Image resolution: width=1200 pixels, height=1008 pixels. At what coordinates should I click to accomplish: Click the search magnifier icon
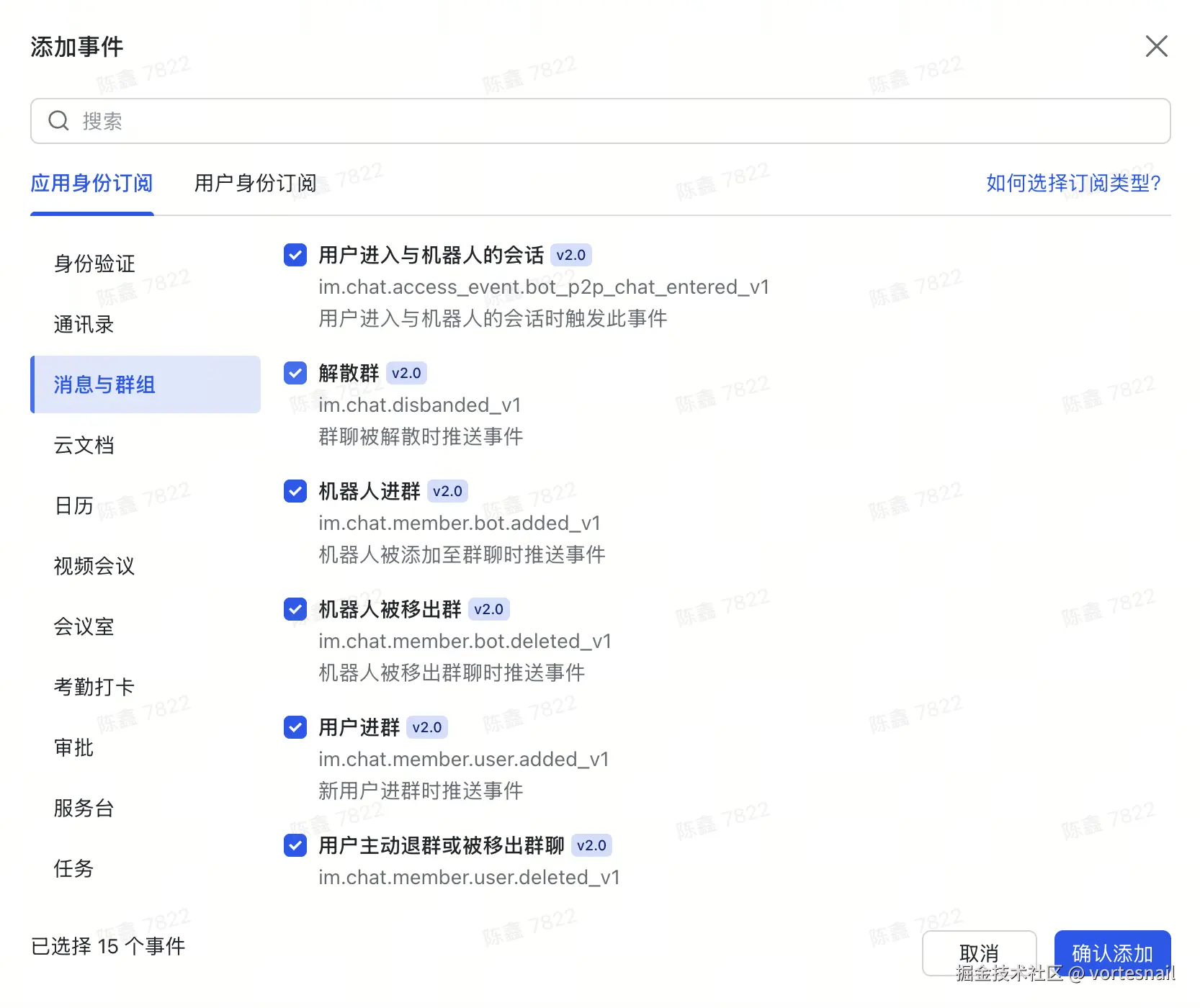pyautogui.click(x=58, y=120)
